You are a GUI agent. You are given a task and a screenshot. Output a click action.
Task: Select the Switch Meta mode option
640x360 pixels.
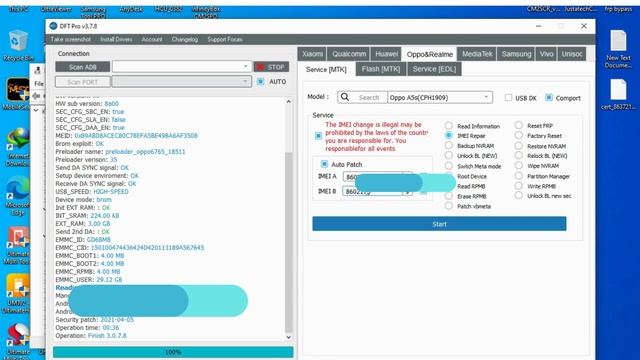449,166
